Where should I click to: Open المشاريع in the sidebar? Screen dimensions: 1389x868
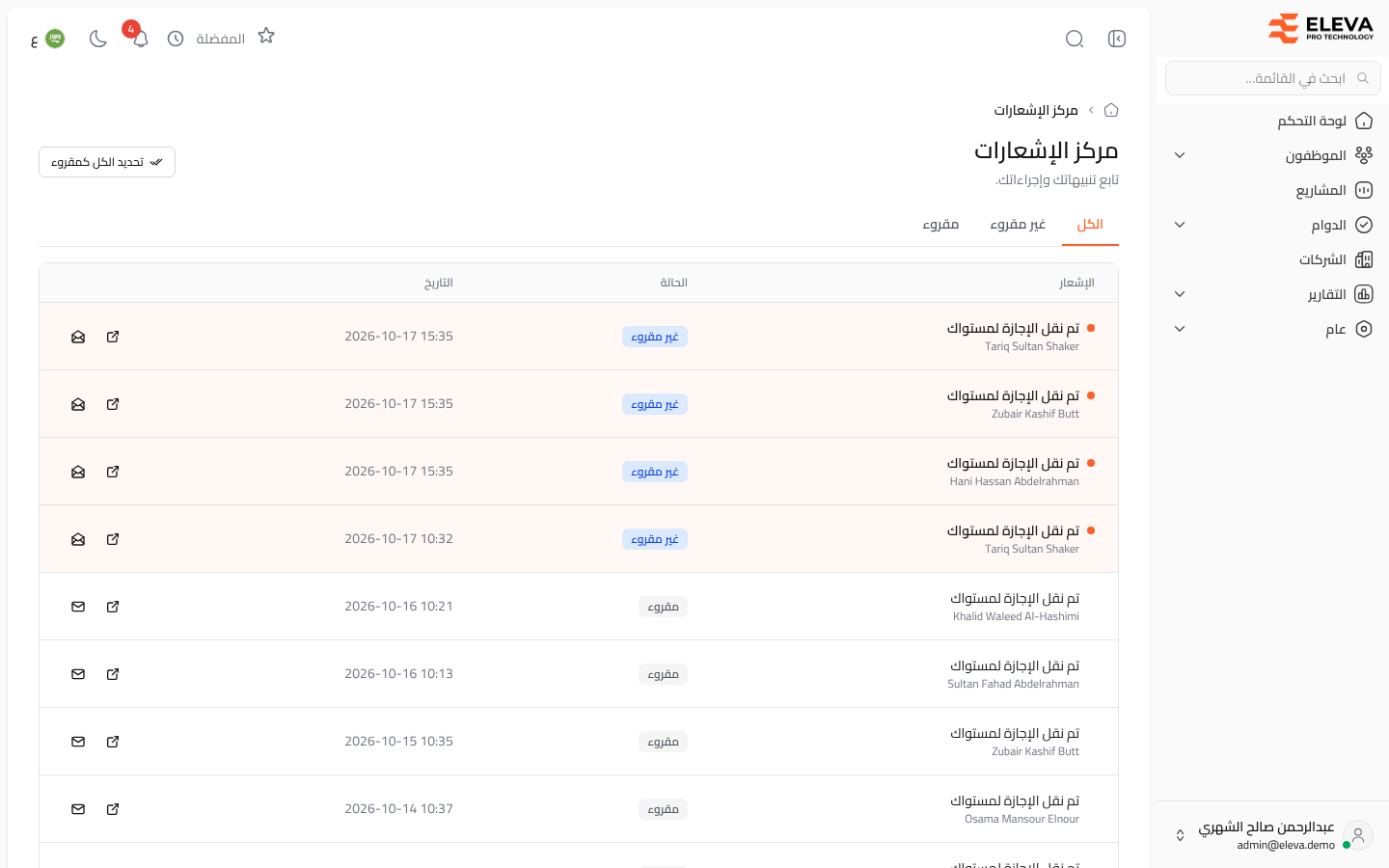(1273, 190)
